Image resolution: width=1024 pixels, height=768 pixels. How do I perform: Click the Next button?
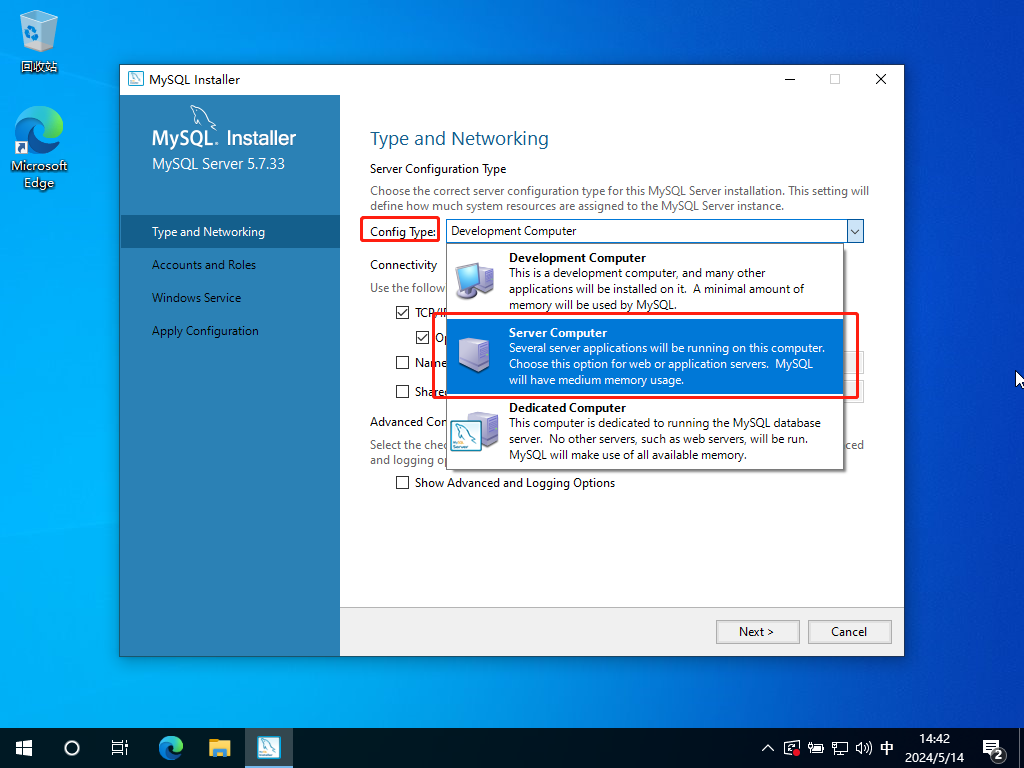(x=757, y=631)
